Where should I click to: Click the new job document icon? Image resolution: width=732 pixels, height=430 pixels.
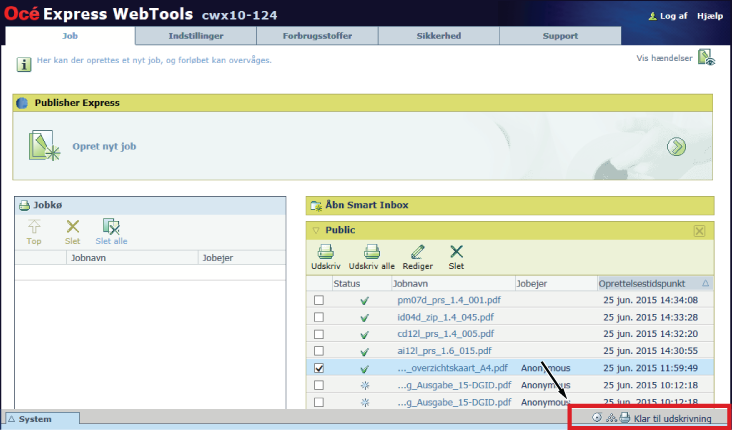pyautogui.click(x=44, y=146)
